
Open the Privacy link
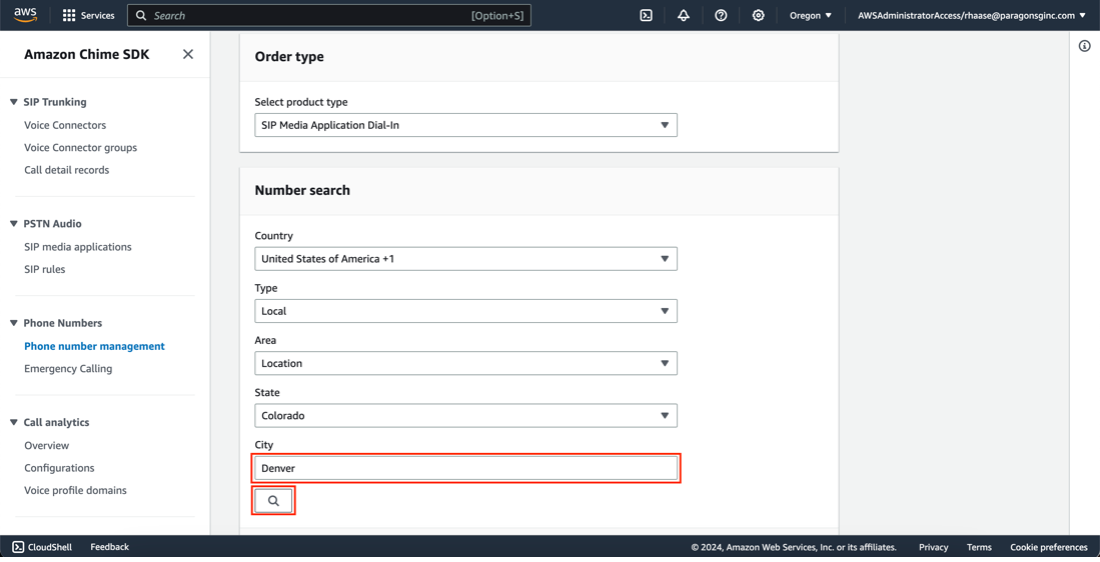pos(933,547)
